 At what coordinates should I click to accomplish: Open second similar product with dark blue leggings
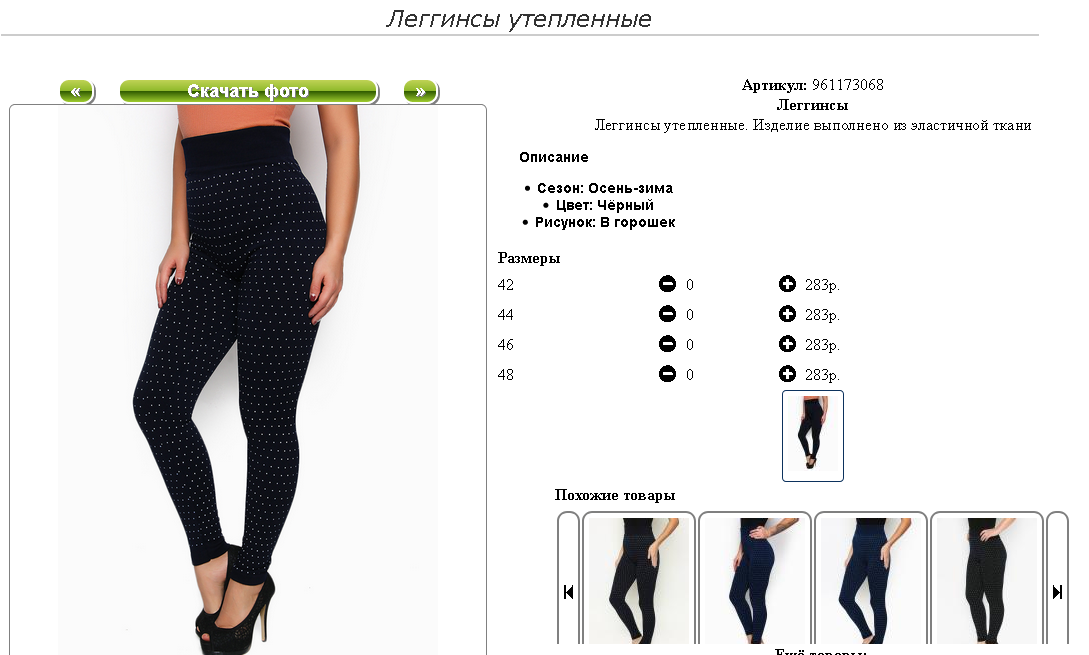(x=755, y=580)
